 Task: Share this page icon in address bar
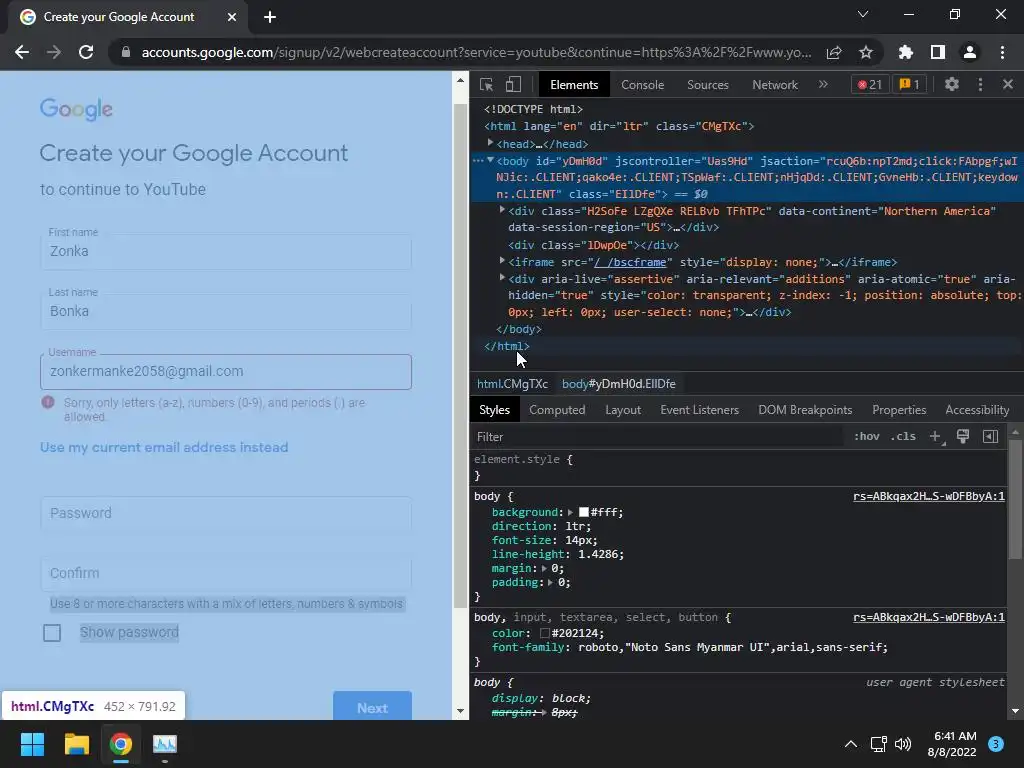click(x=834, y=52)
